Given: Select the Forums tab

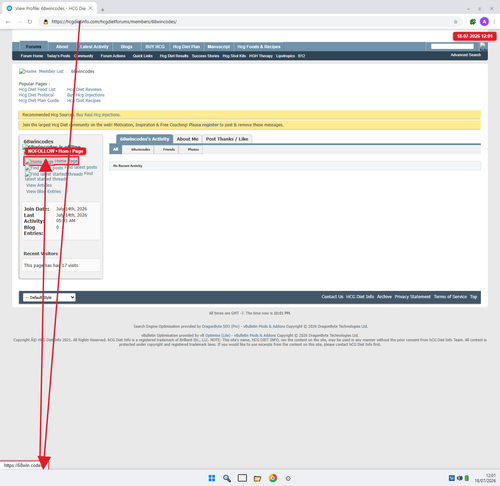Looking at the screenshot, I should [34, 47].
